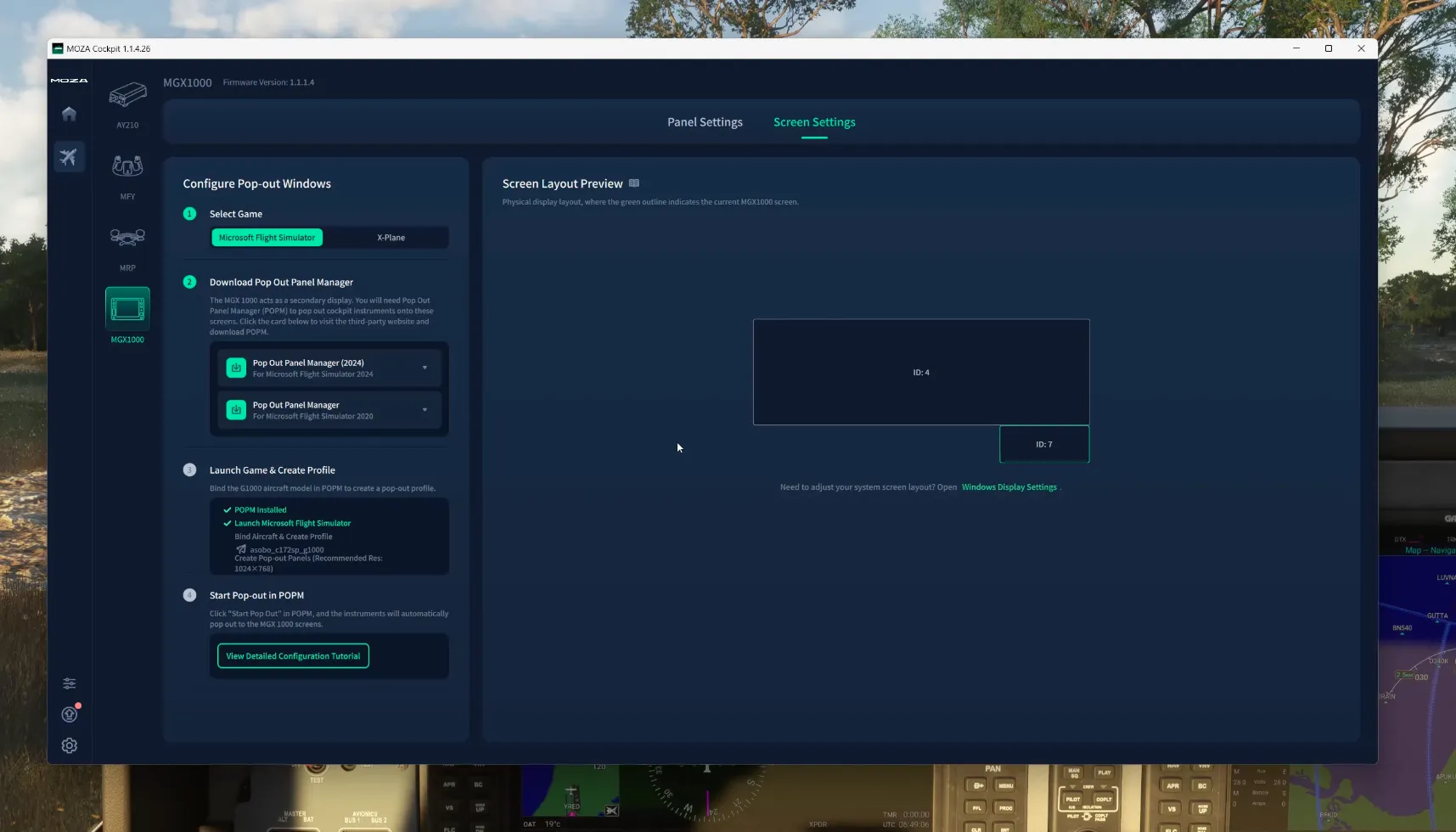This screenshot has width=1456, height=832.
Task: Click the Direct-To button in the simulator cockpit
Action: tap(977, 786)
